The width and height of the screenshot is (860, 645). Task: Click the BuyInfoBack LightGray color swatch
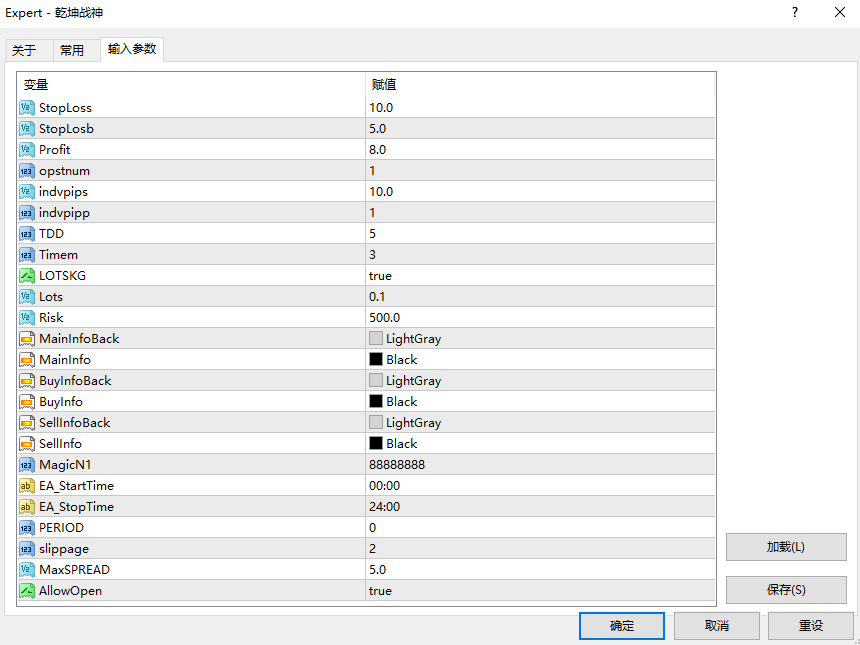[x=376, y=381]
